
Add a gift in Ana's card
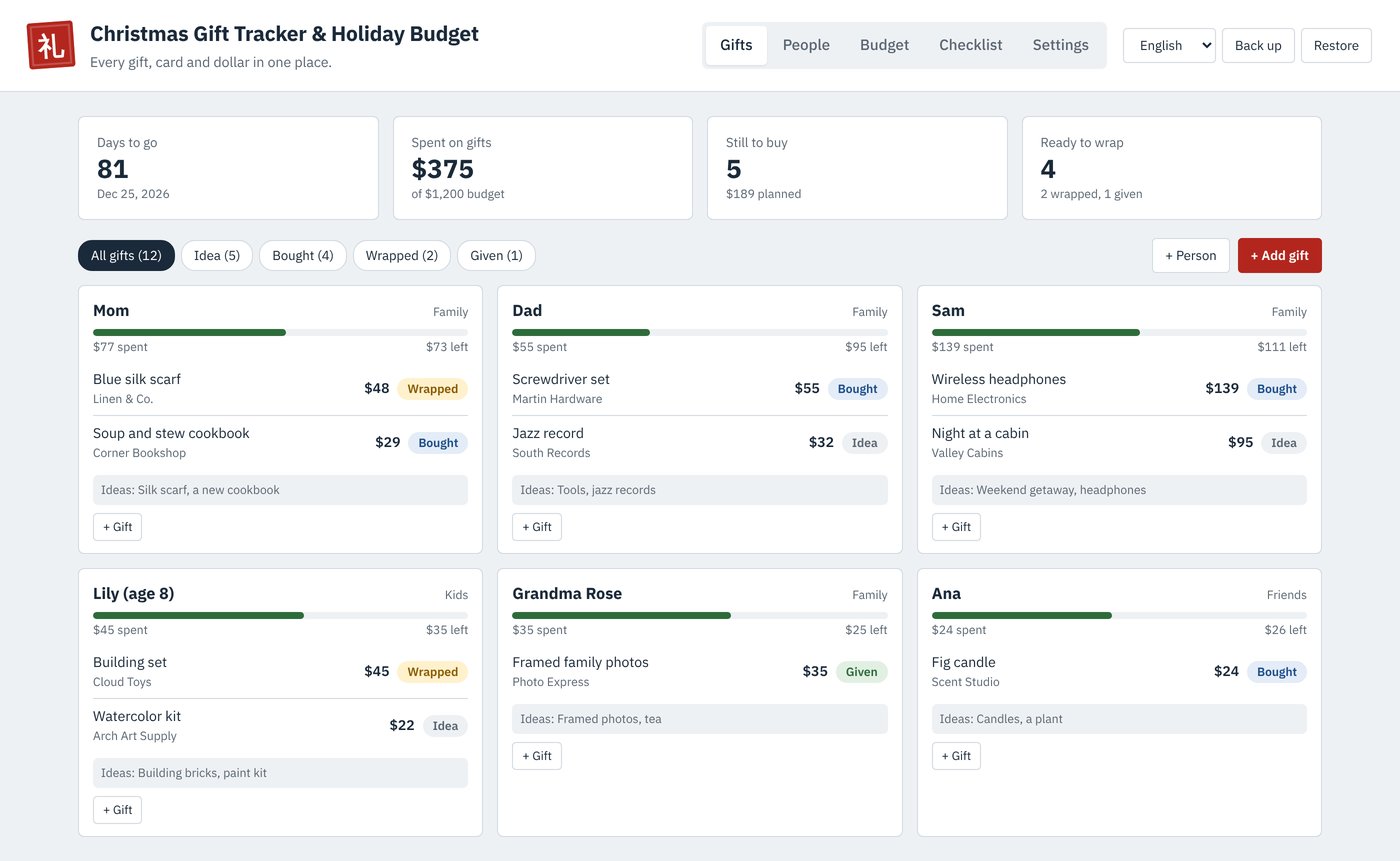pos(956,756)
